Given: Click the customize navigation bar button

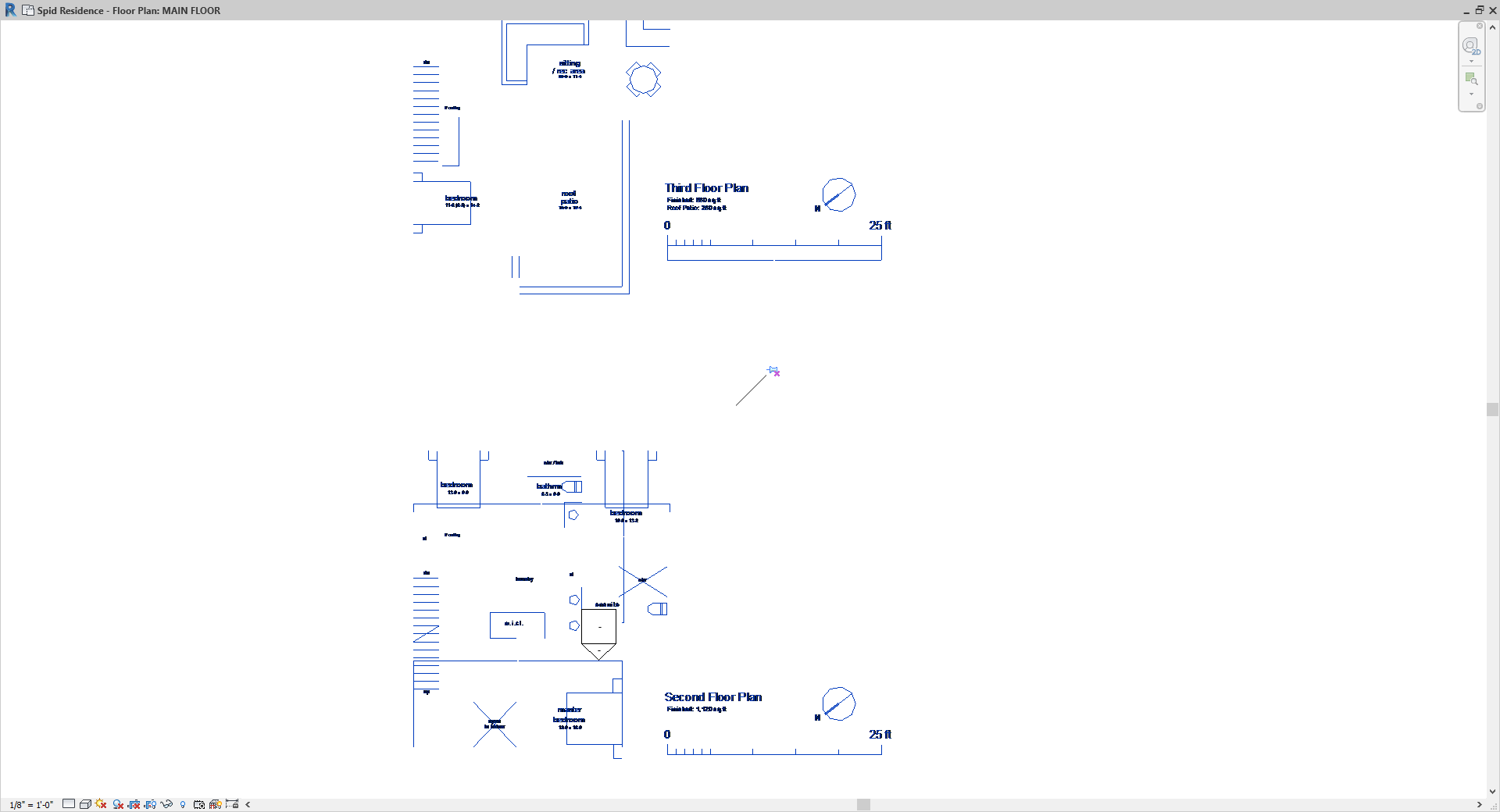Looking at the screenshot, I should pyautogui.click(x=1480, y=106).
